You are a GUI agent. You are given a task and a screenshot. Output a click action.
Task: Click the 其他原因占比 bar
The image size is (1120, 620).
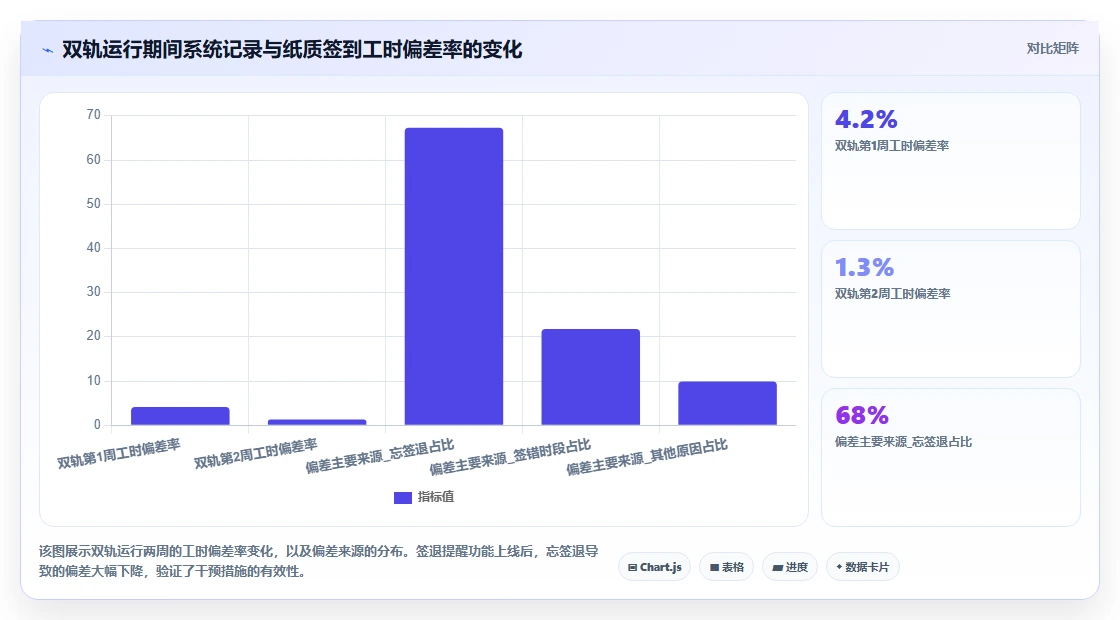coord(727,404)
